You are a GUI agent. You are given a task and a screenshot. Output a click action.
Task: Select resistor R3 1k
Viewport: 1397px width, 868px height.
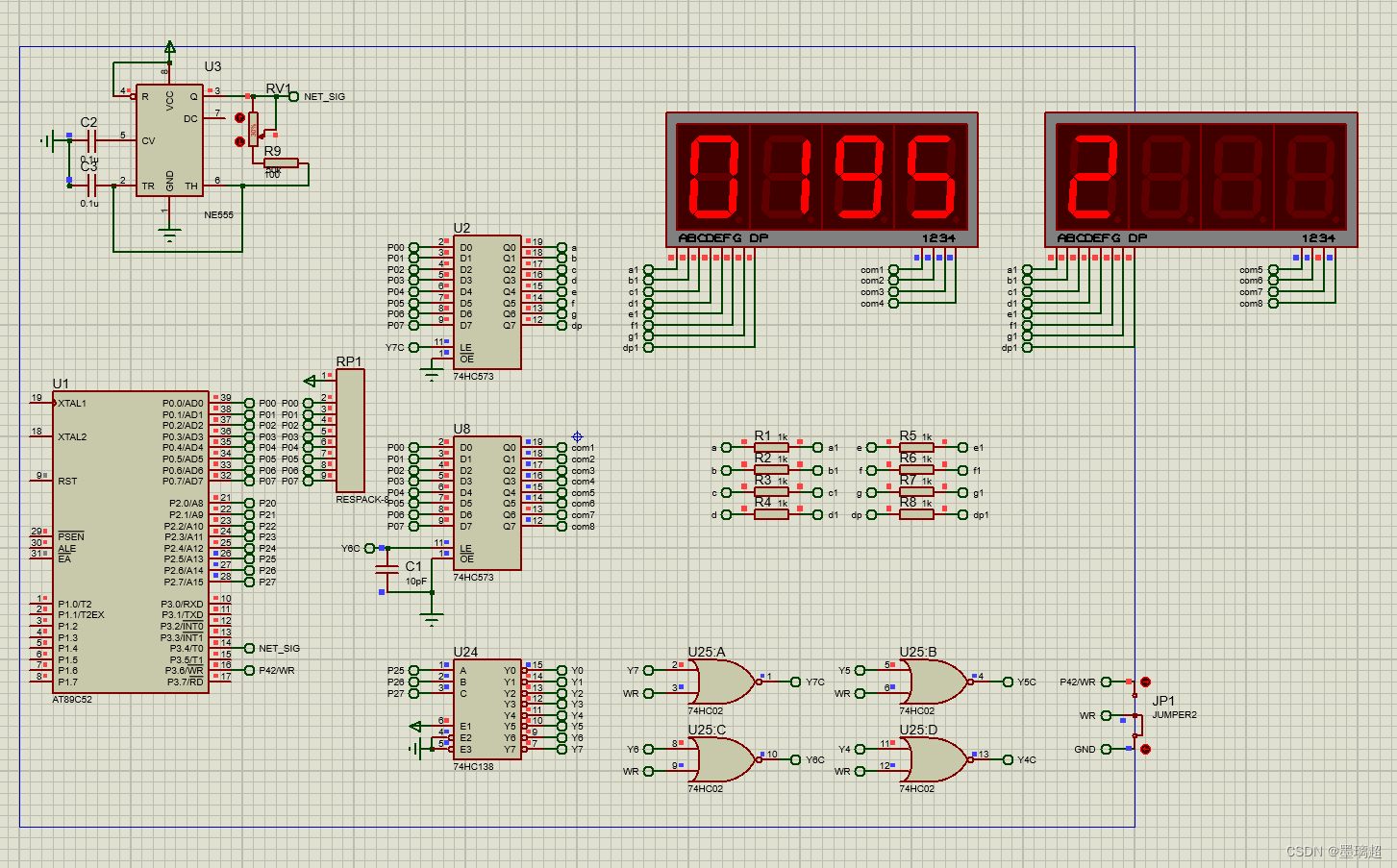[x=771, y=492]
